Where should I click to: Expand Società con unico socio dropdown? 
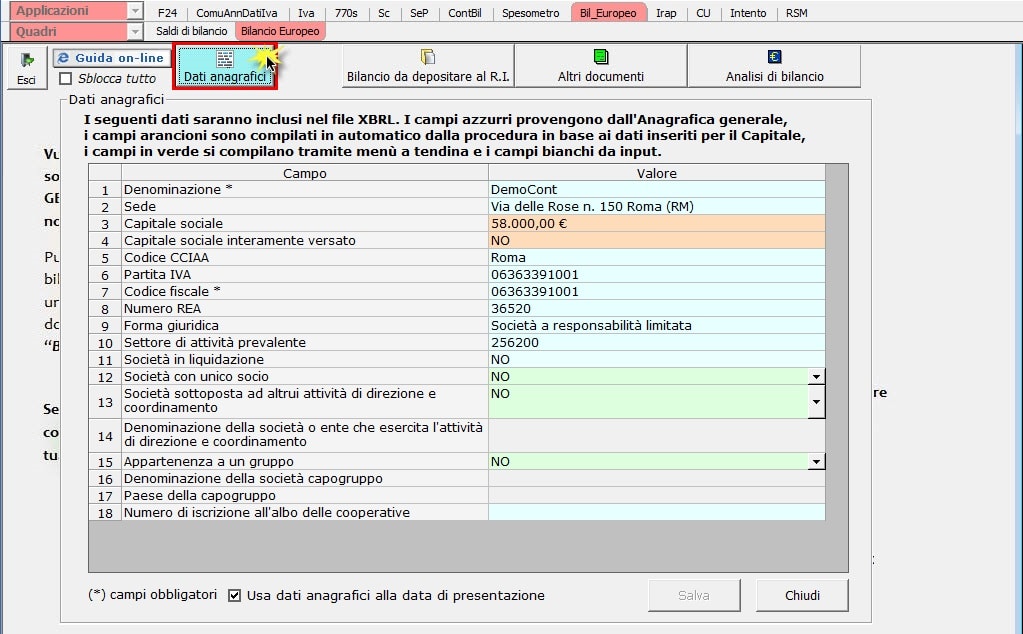coord(816,377)
